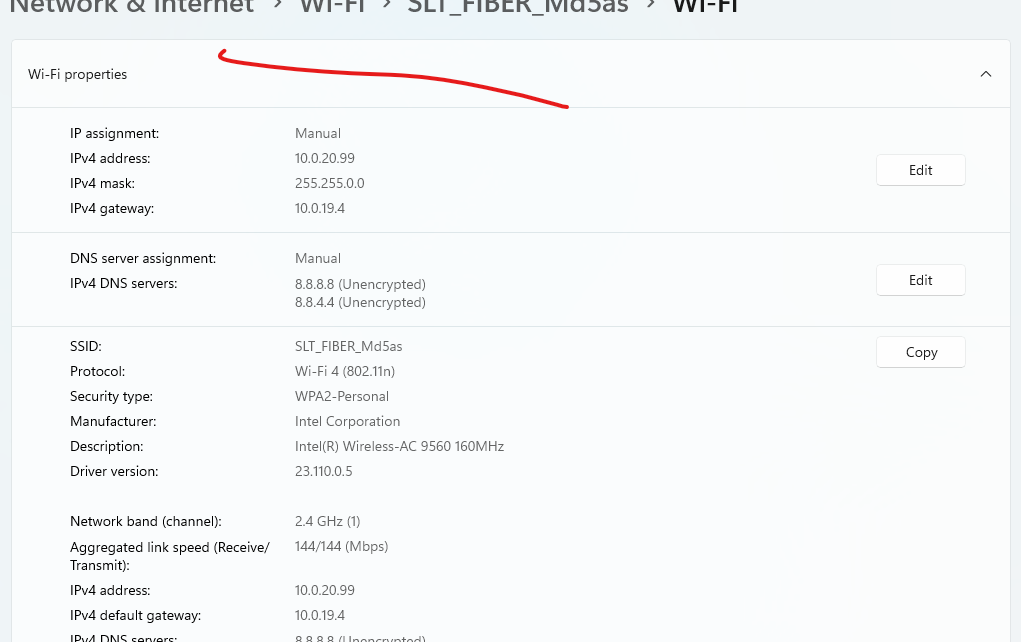Click the IPv4 mask value 255.255.0.0
The height and width of the screenshot is (642, 1021).
(329, 184)
